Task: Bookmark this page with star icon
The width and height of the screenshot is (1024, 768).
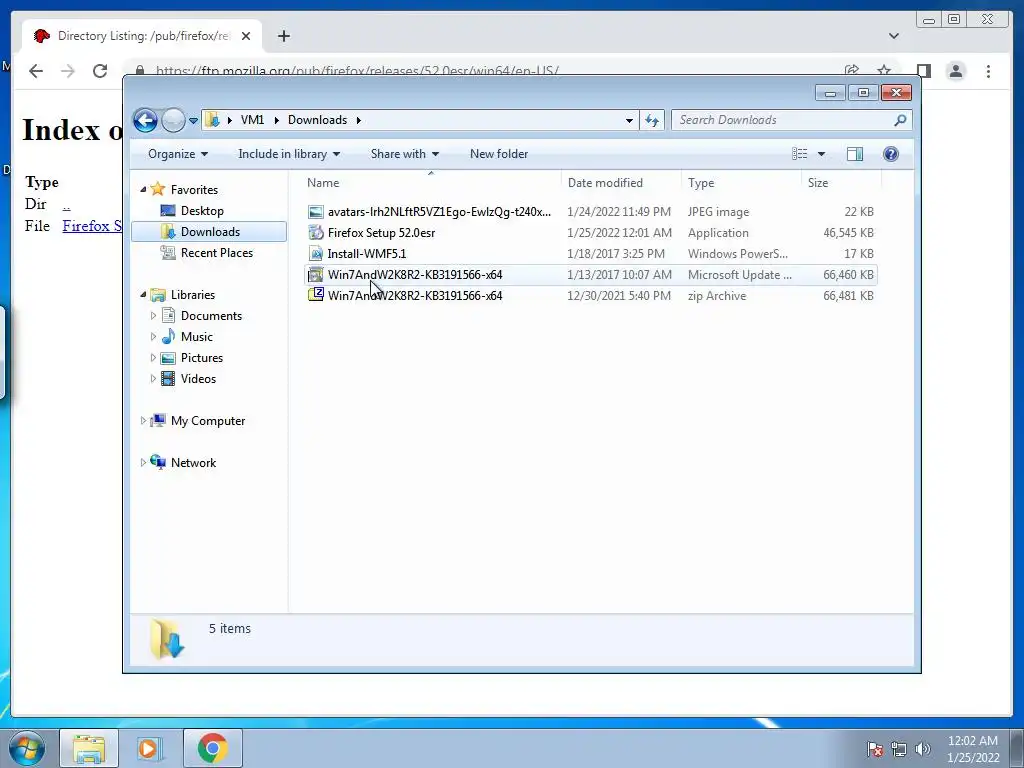Action: pos(884,69)
